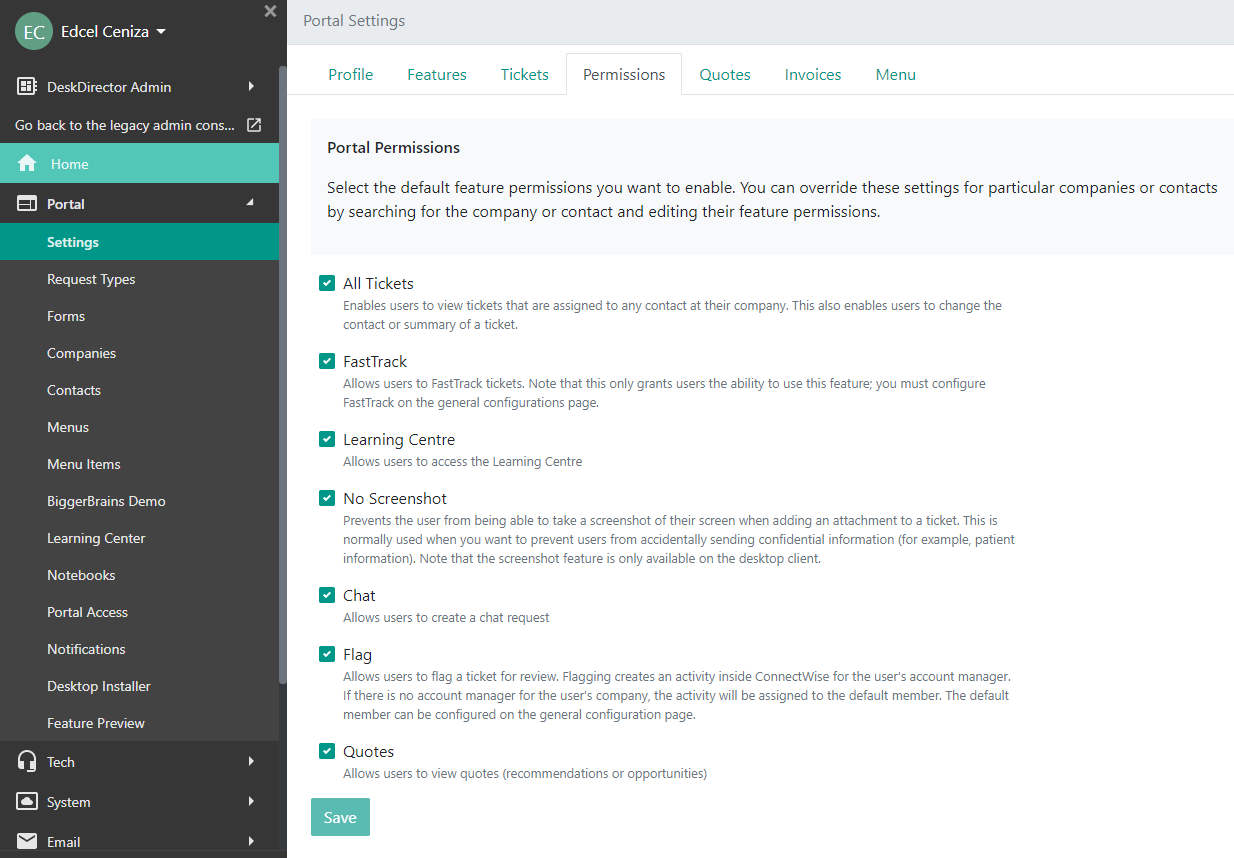
Task: Collapse the Portal section arrow
Action: pos(250,203)
